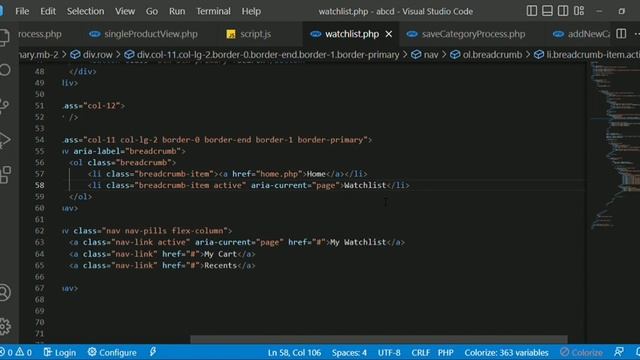Split the editor right

[x=621, y=34]
